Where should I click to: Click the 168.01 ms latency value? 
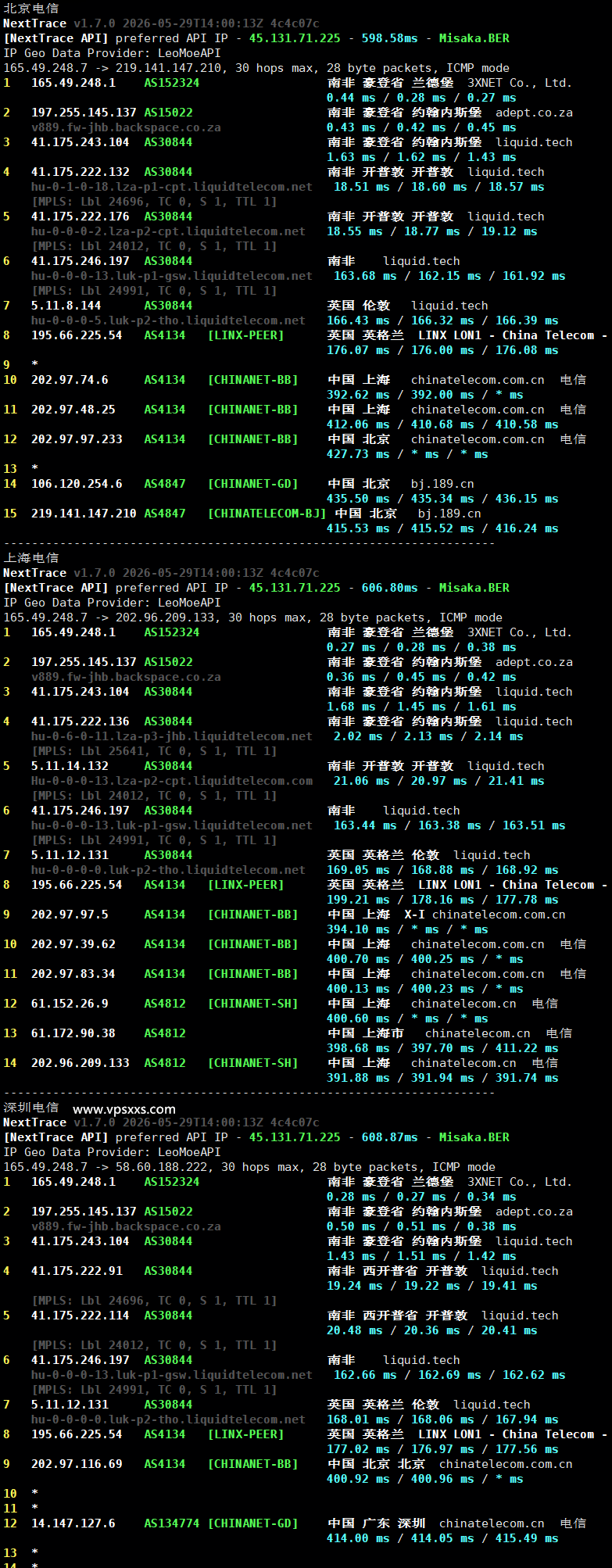coord(358,1419)
